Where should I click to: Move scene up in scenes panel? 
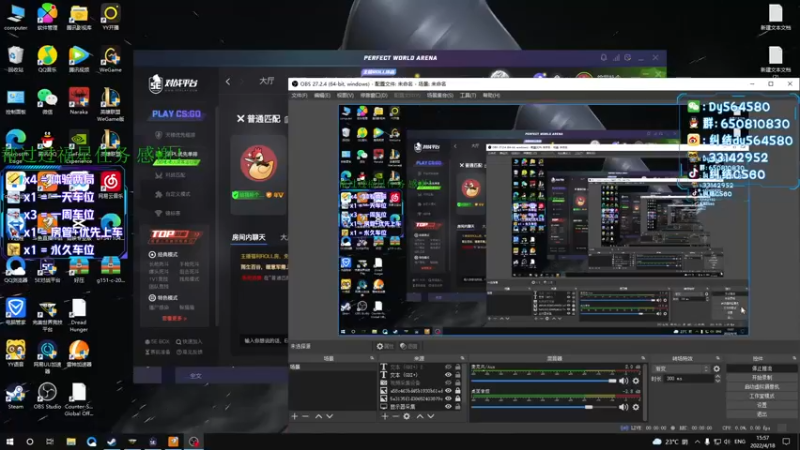[318, 416]
